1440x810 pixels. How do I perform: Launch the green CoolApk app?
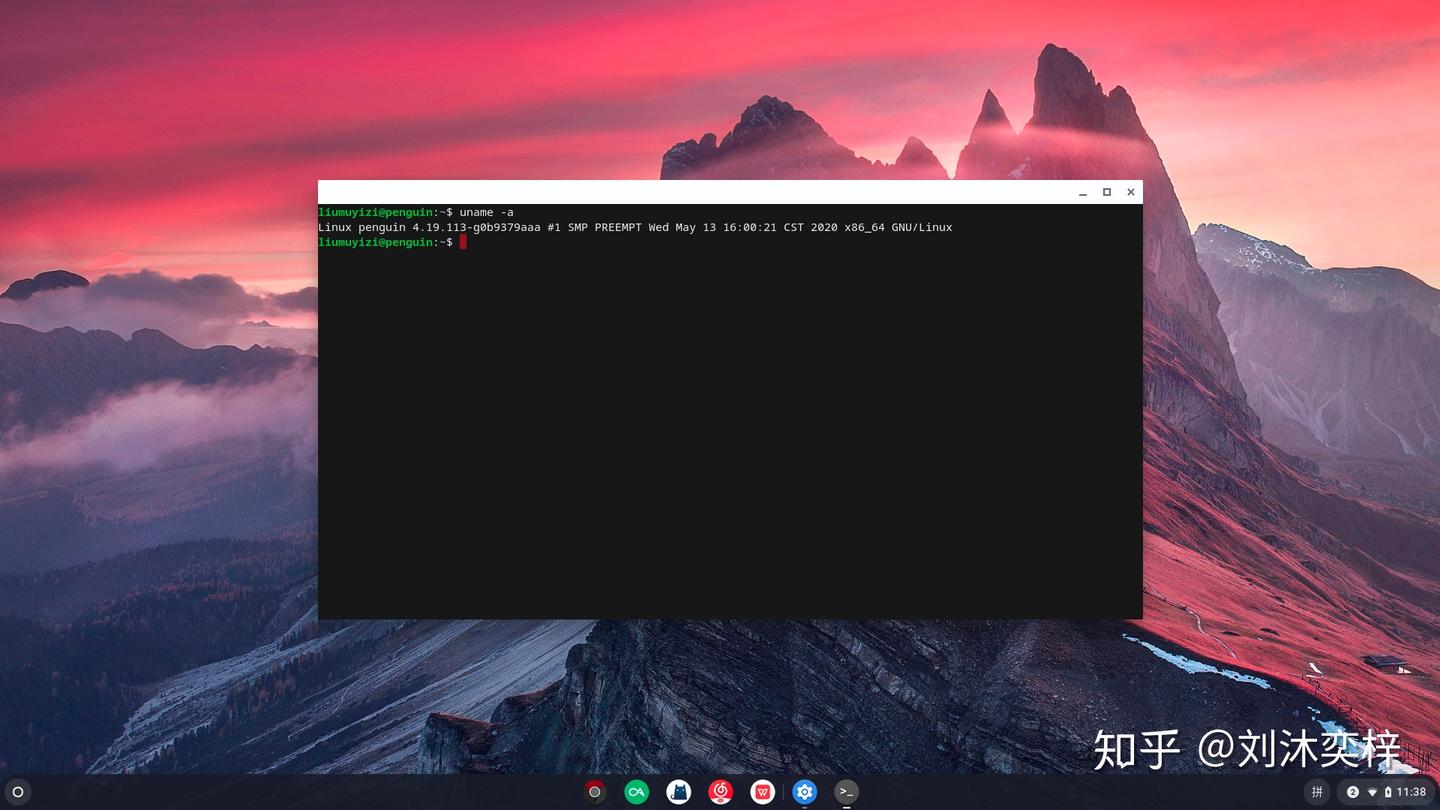pyautogui.click(x=637, y=791)
